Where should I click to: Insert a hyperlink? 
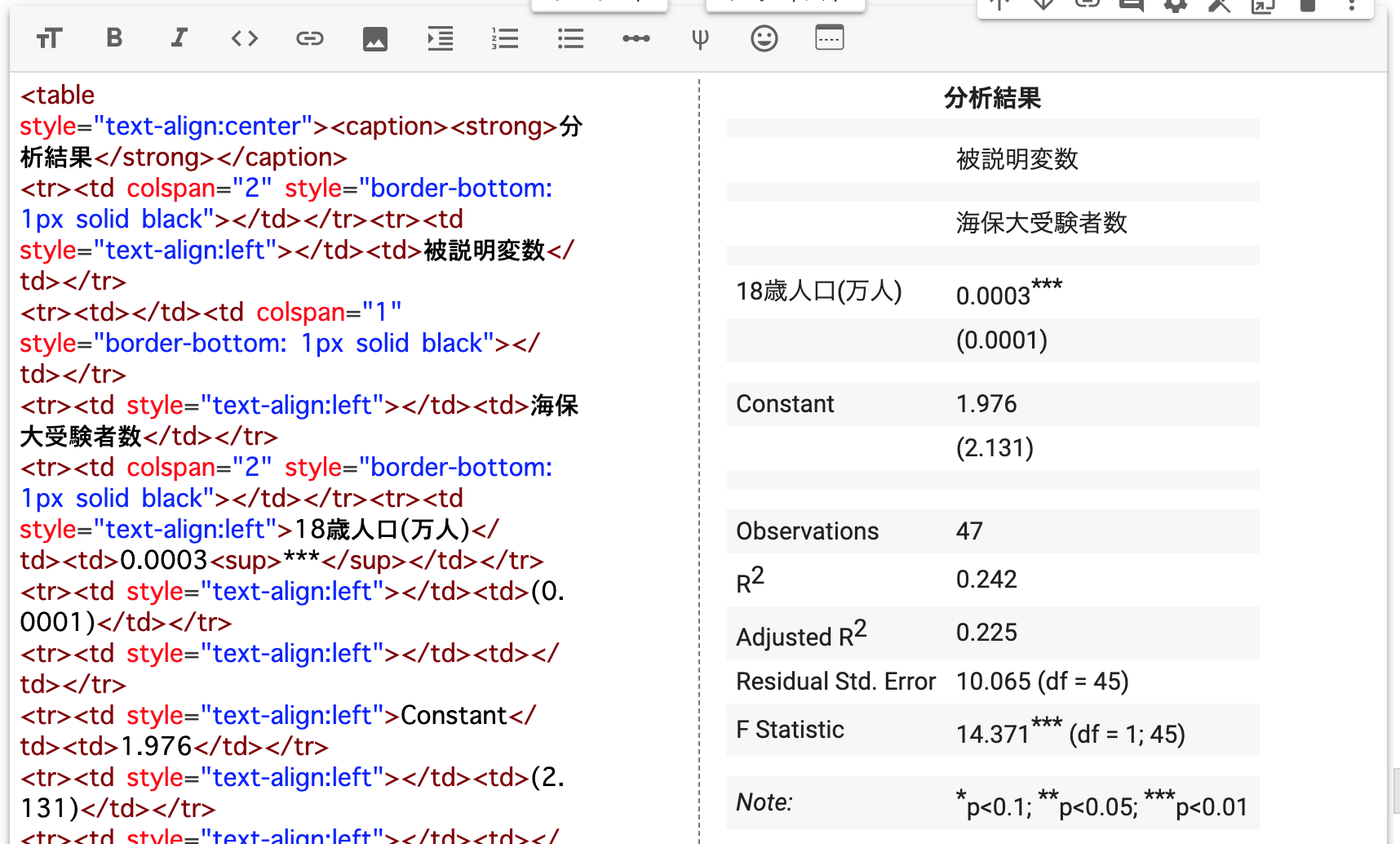click(309, 38)
